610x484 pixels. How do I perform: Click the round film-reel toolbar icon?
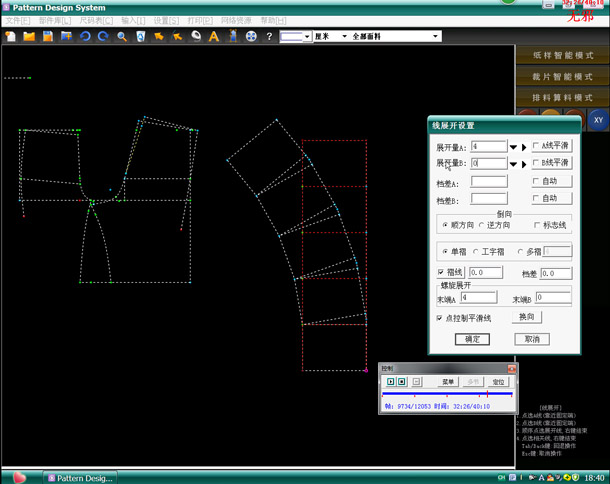251,36
